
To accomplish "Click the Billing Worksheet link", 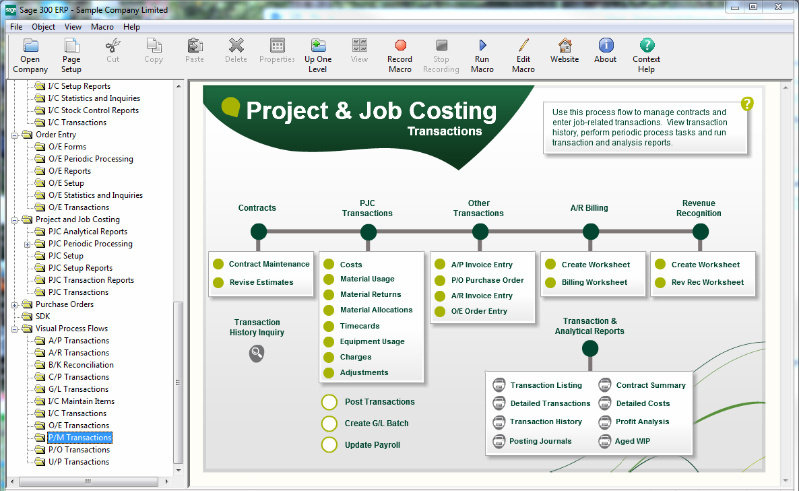I will click(x=594, y=282).
